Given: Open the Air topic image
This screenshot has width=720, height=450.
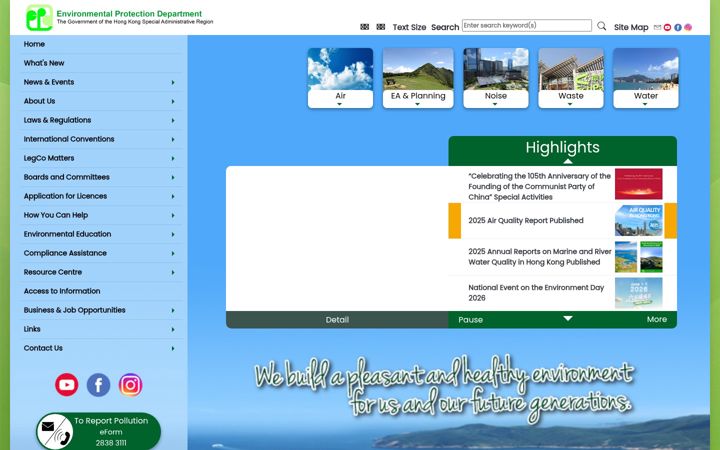Looking at the screenshot, I should [x=340, y=69].
